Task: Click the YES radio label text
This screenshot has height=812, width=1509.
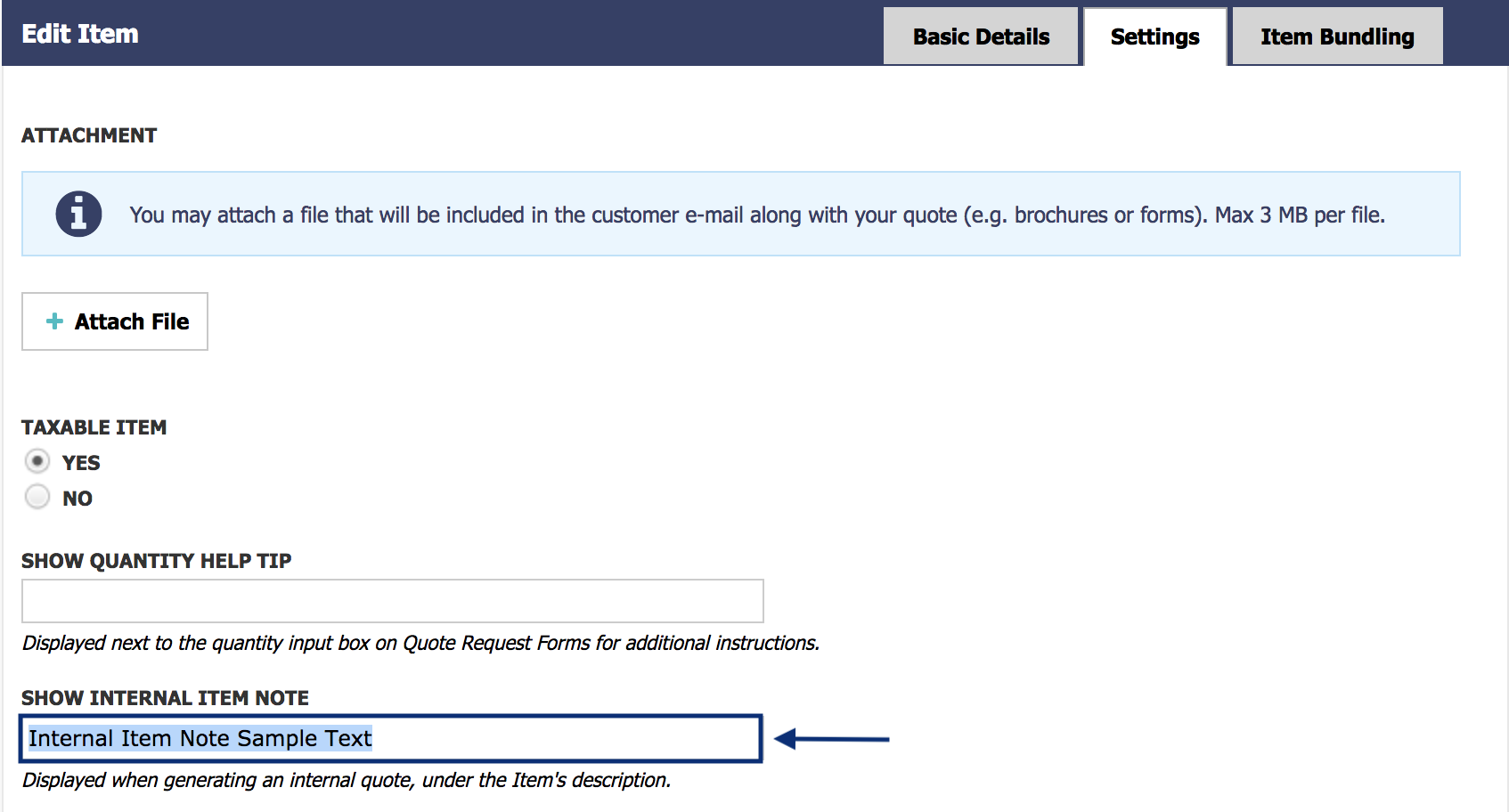Action: pos(81,463)
